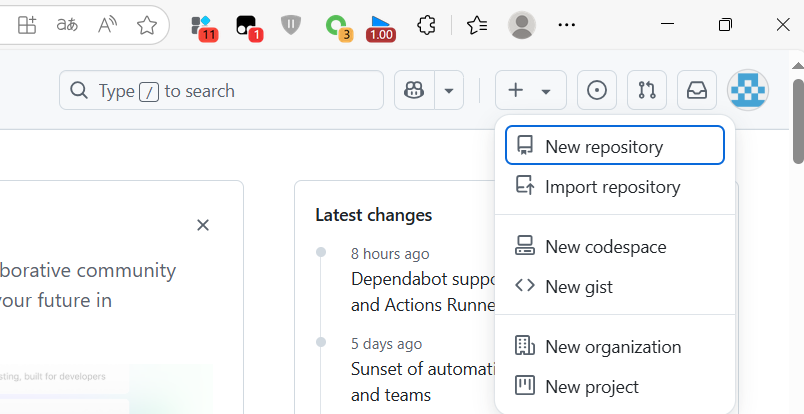
Task: Select New organization menu entry
Action: tap(614, 347)
